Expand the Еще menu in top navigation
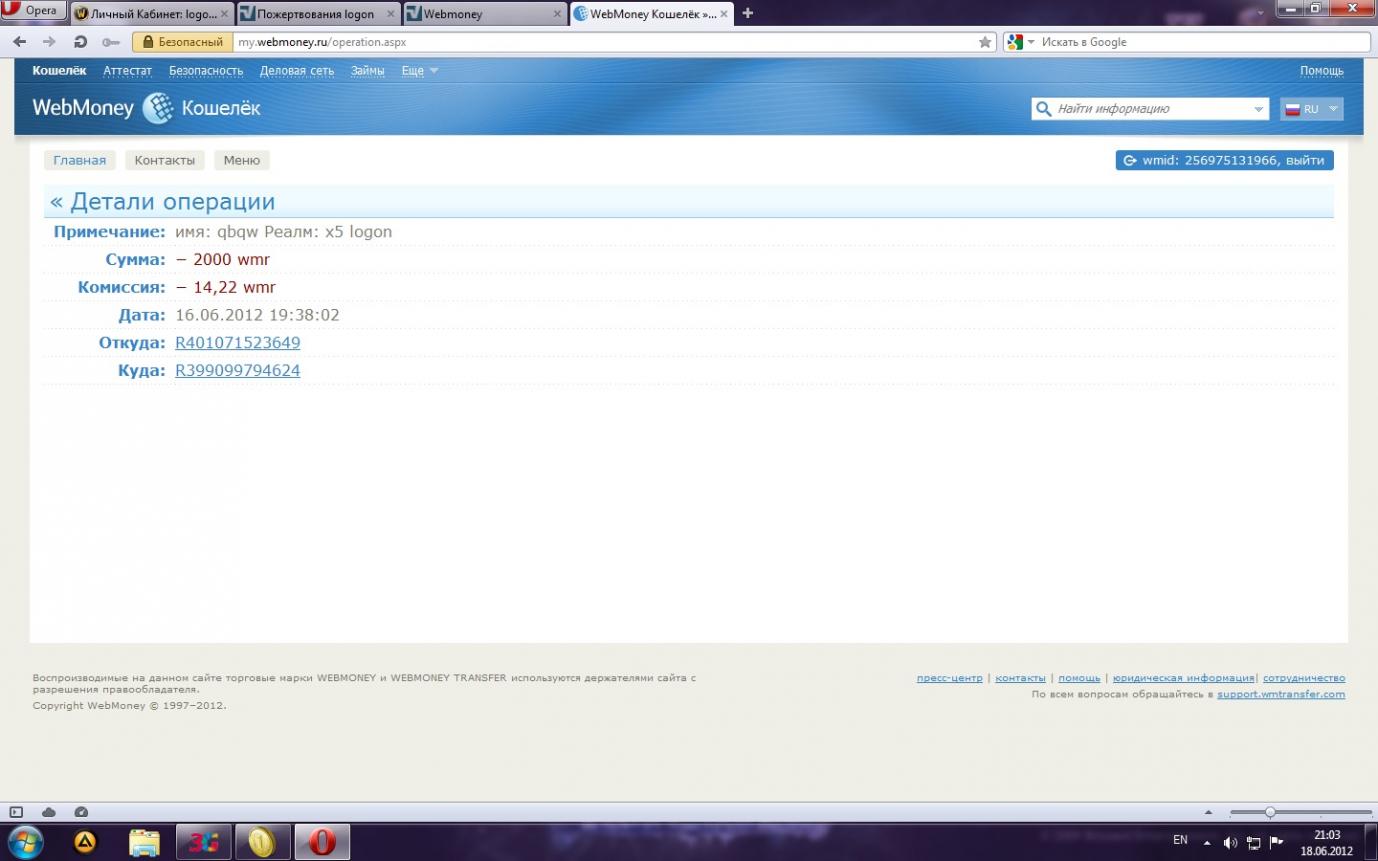 (x=419, y=71)
